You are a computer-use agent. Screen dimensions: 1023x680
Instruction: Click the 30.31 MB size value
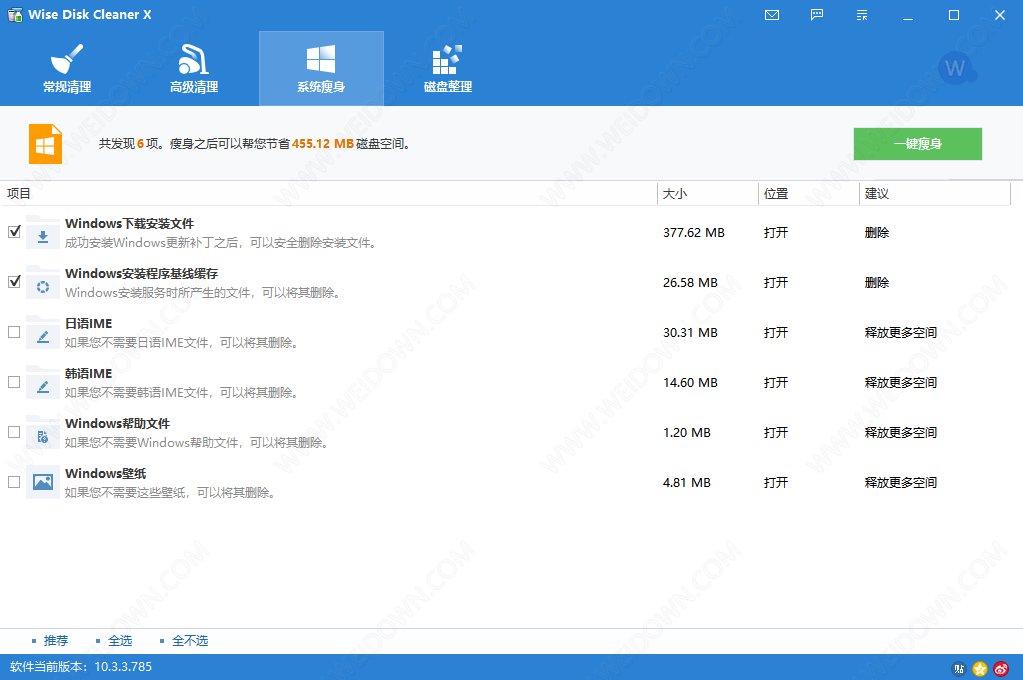(690, 333)
